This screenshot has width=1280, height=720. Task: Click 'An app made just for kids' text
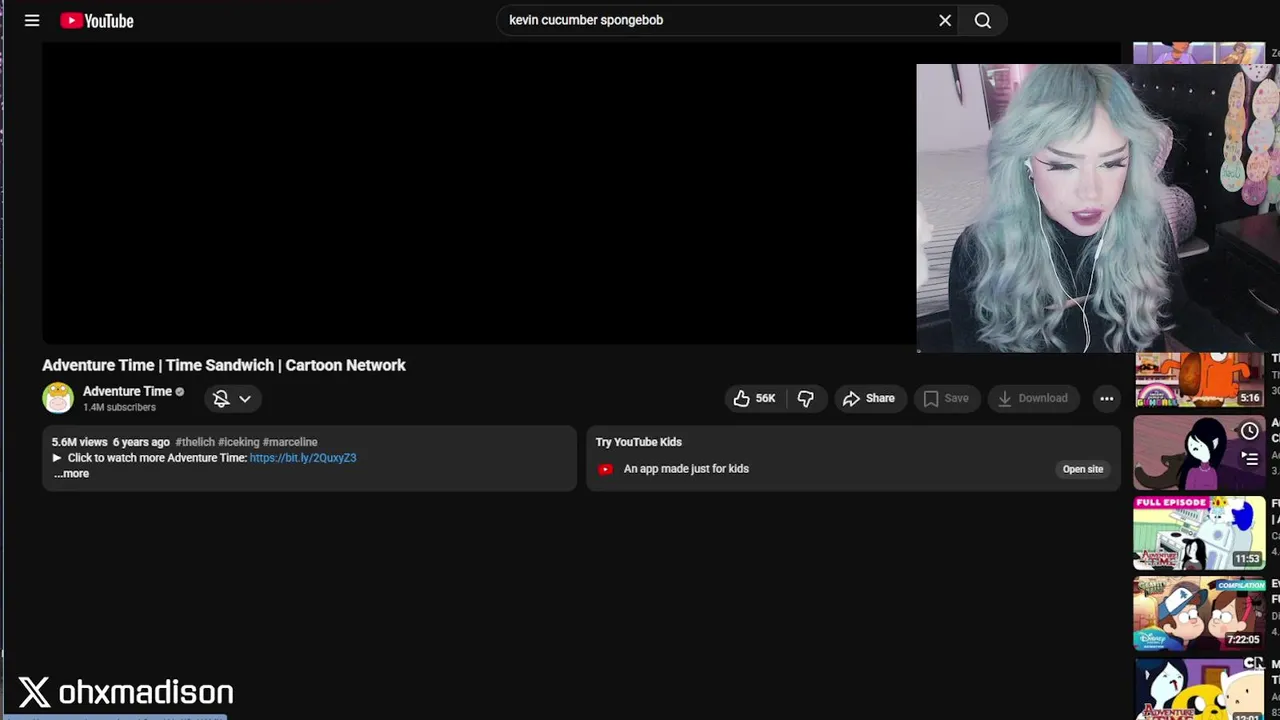(686, 469)
